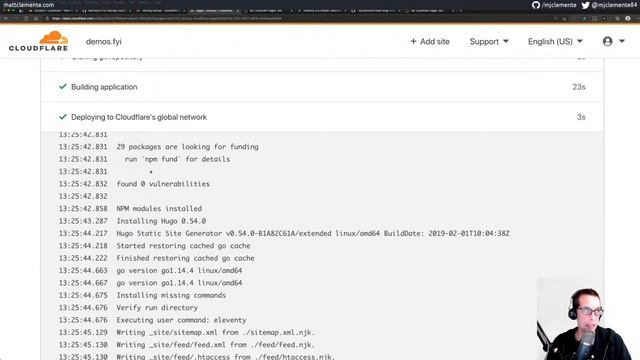Click the 'Hugo Static Site Generator' log line
This screenshot has width=640, height=360.
(x=313, y=233)
